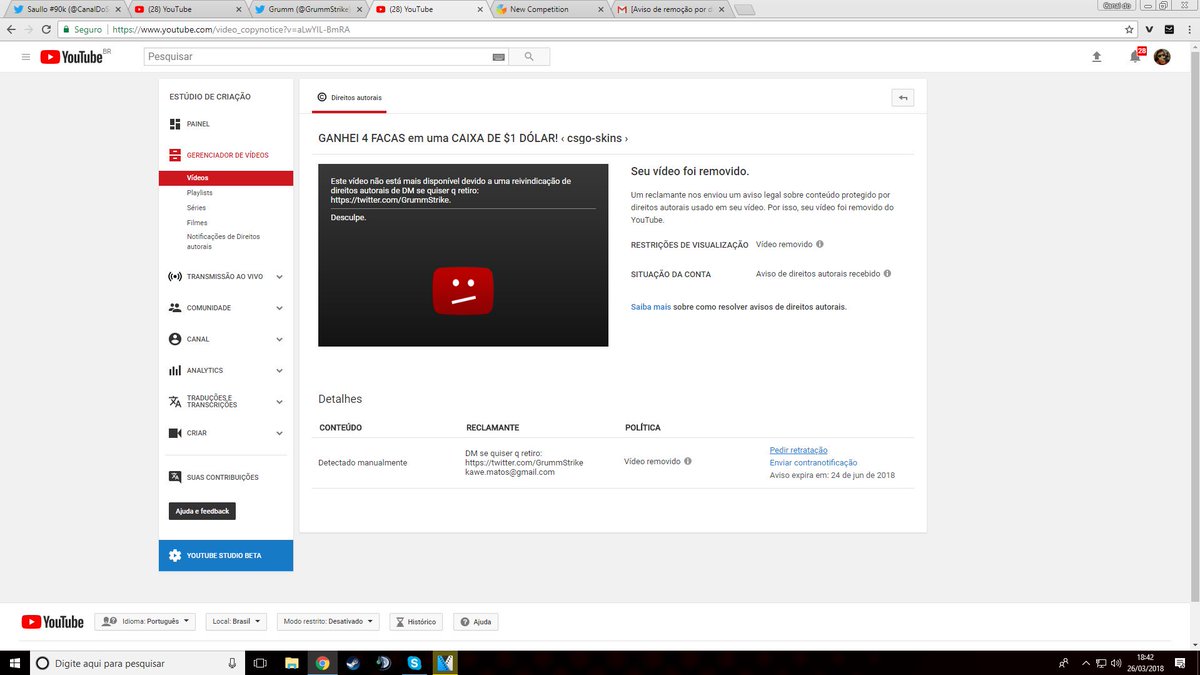
Task: Expand CRIAR section
Action: 225,433
